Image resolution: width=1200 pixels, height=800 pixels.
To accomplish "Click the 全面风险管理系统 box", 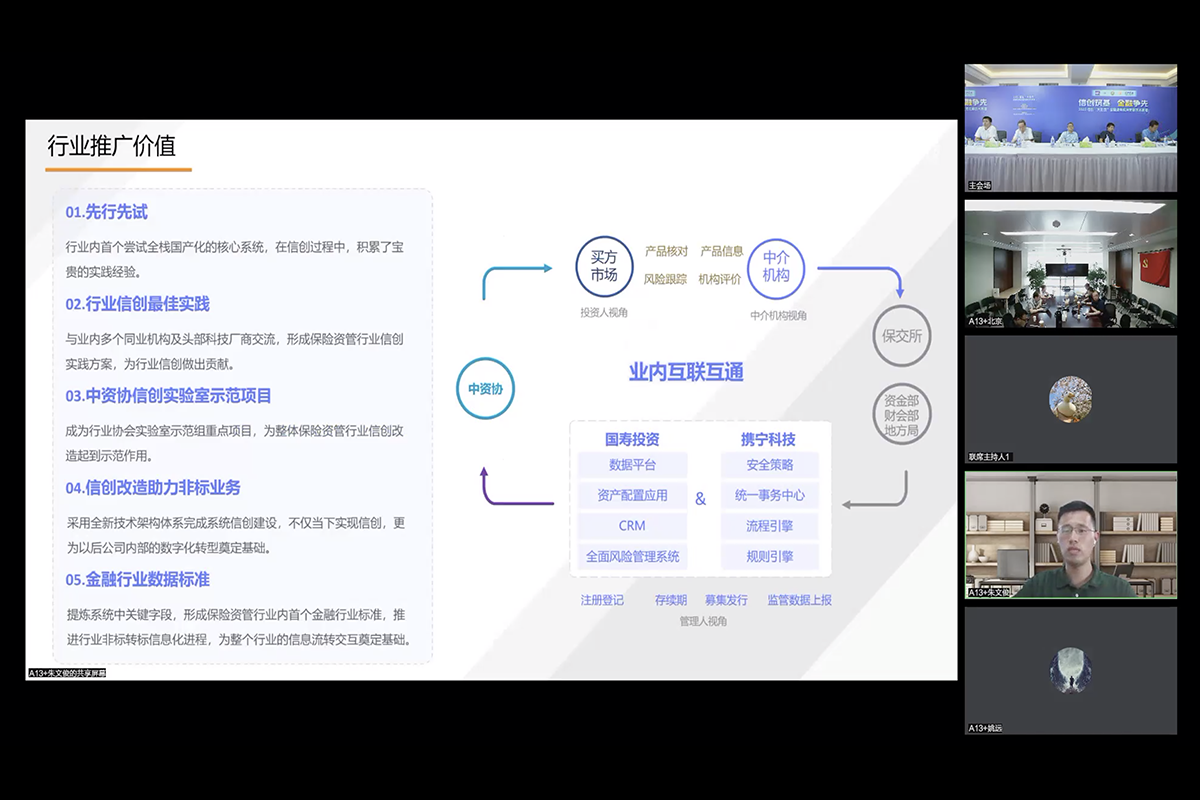I will pyautogui.click(x=633, y=556).
